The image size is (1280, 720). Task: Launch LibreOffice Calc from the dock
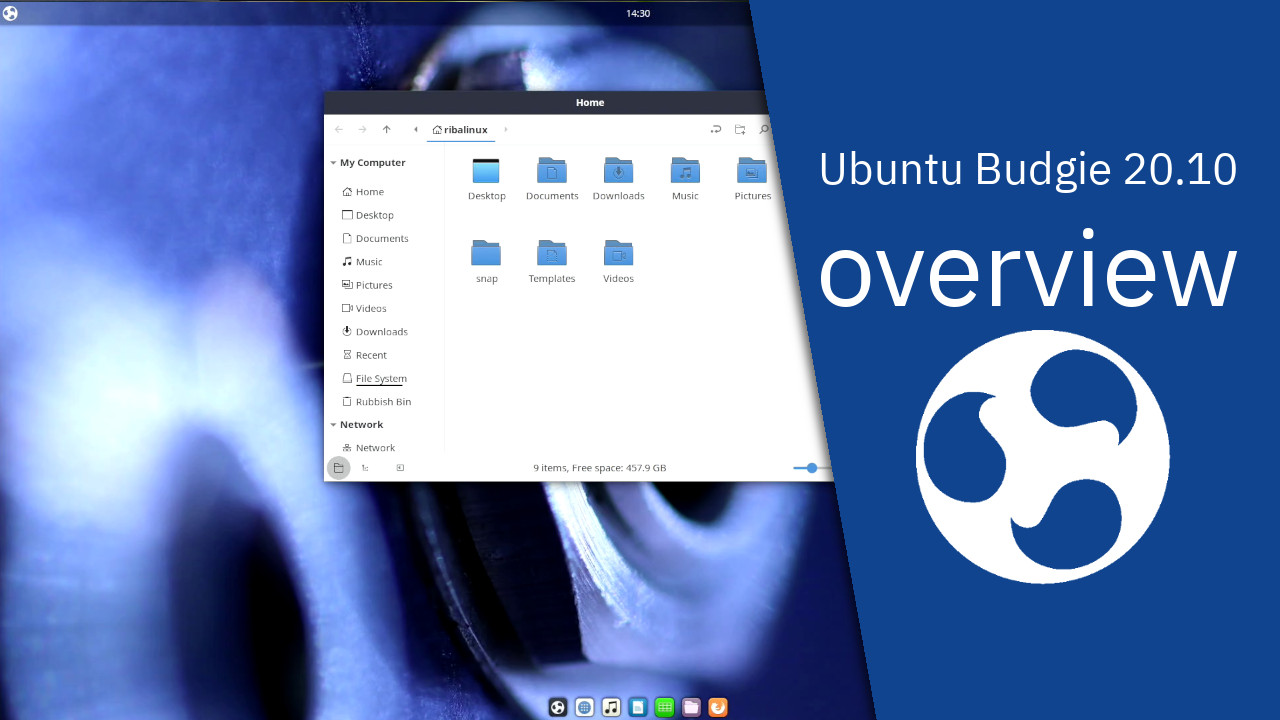coord(664,707)
